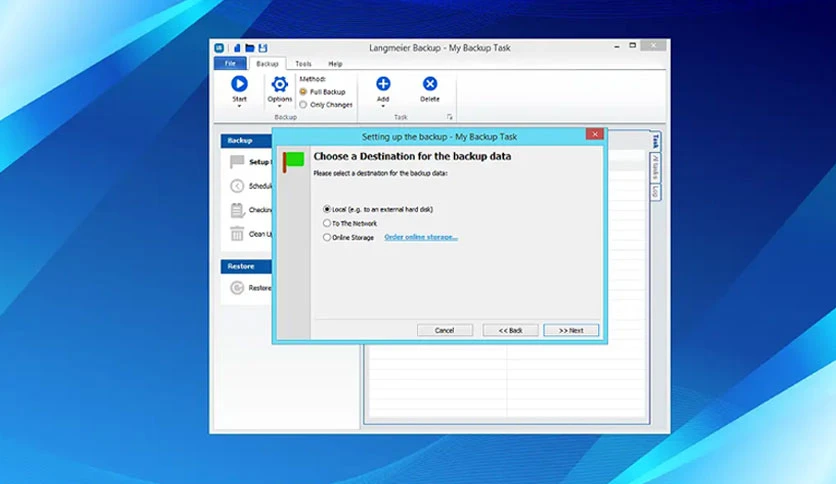Image resolution: width=836 pixels, height=484 pixels.
Task: Click the new document quick-access icon
Action: point(237,48)
